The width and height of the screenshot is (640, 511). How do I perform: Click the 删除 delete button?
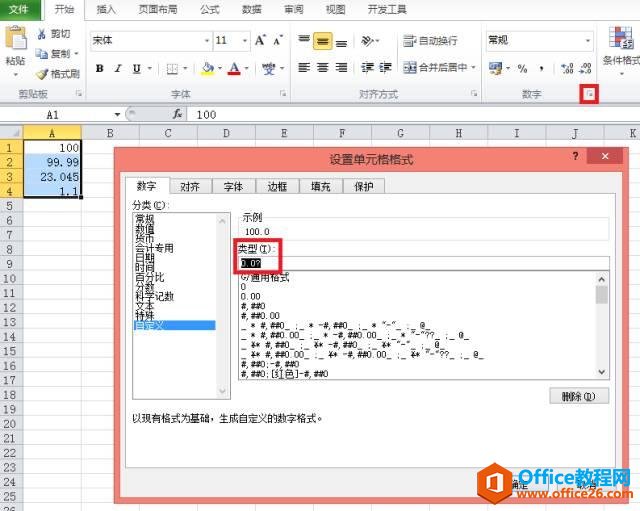pyautogui.click(x=579, y=396)
